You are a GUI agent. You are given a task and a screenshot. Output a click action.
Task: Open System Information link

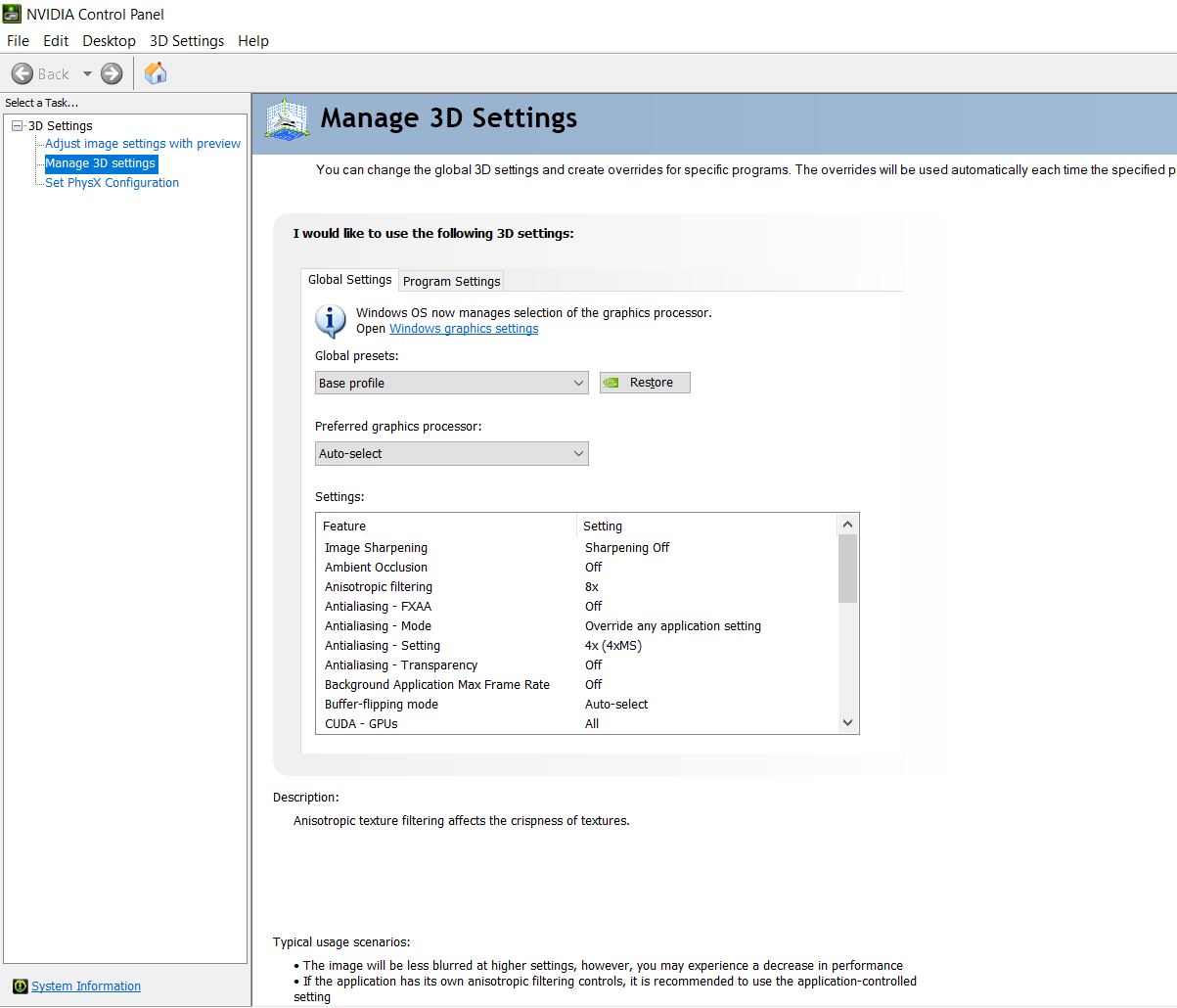[x=86, y=985]
